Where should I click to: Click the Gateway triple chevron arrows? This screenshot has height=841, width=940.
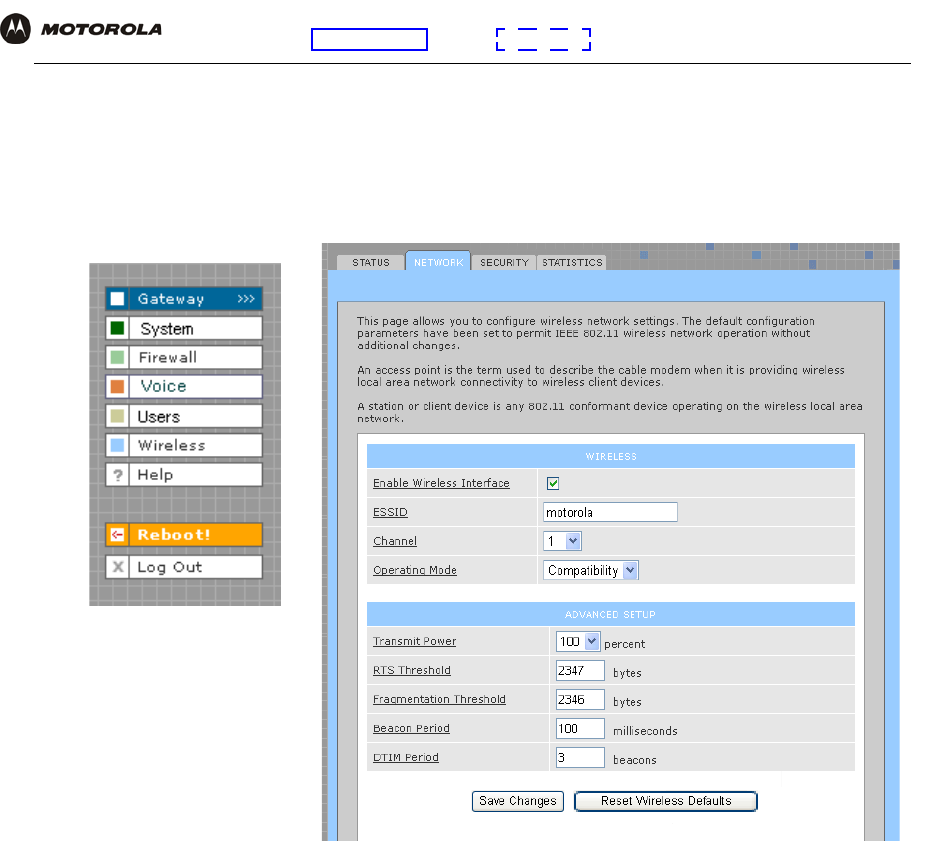tap(246, 299)
